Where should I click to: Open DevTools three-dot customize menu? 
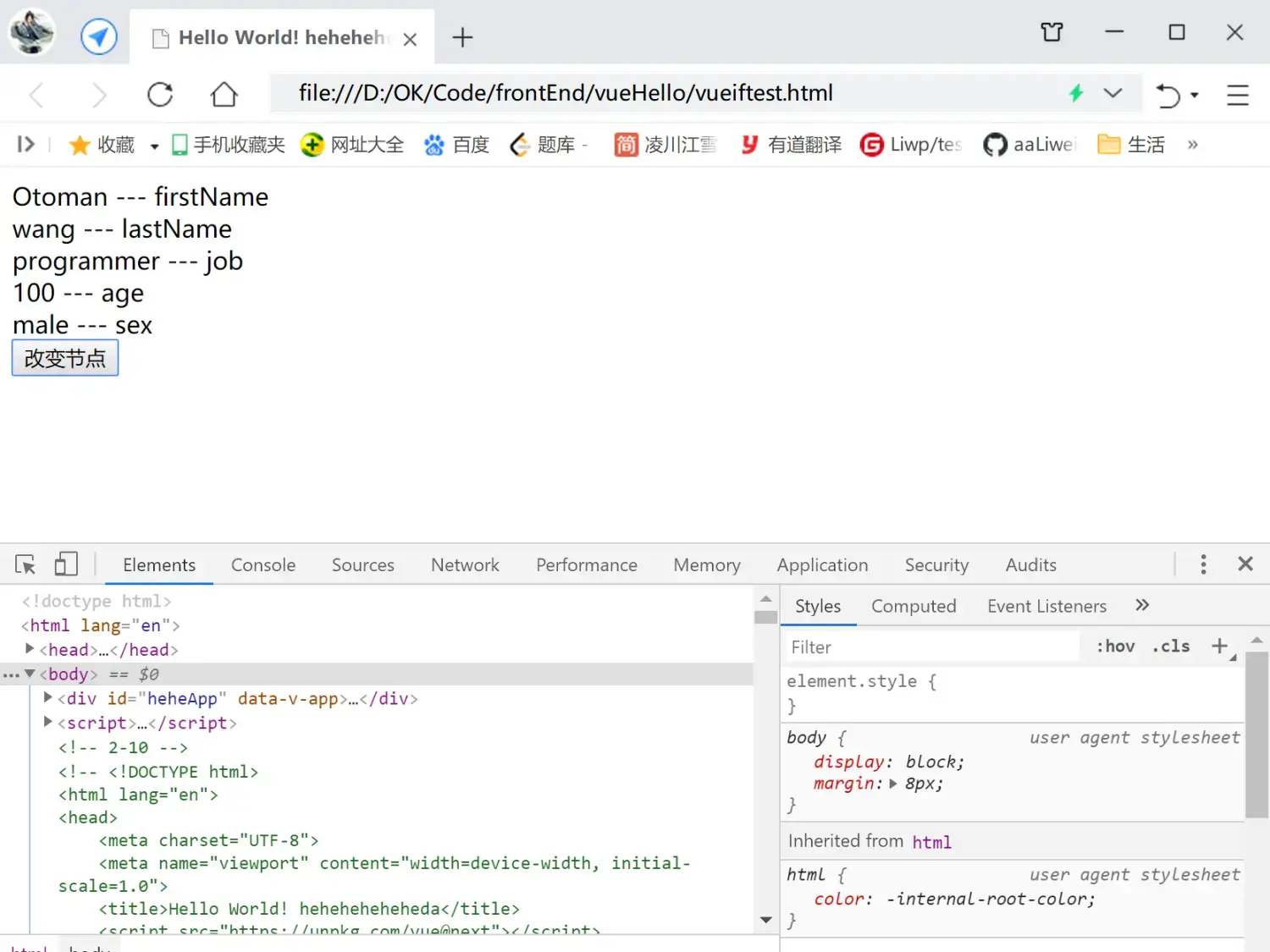click(1203, 564)
